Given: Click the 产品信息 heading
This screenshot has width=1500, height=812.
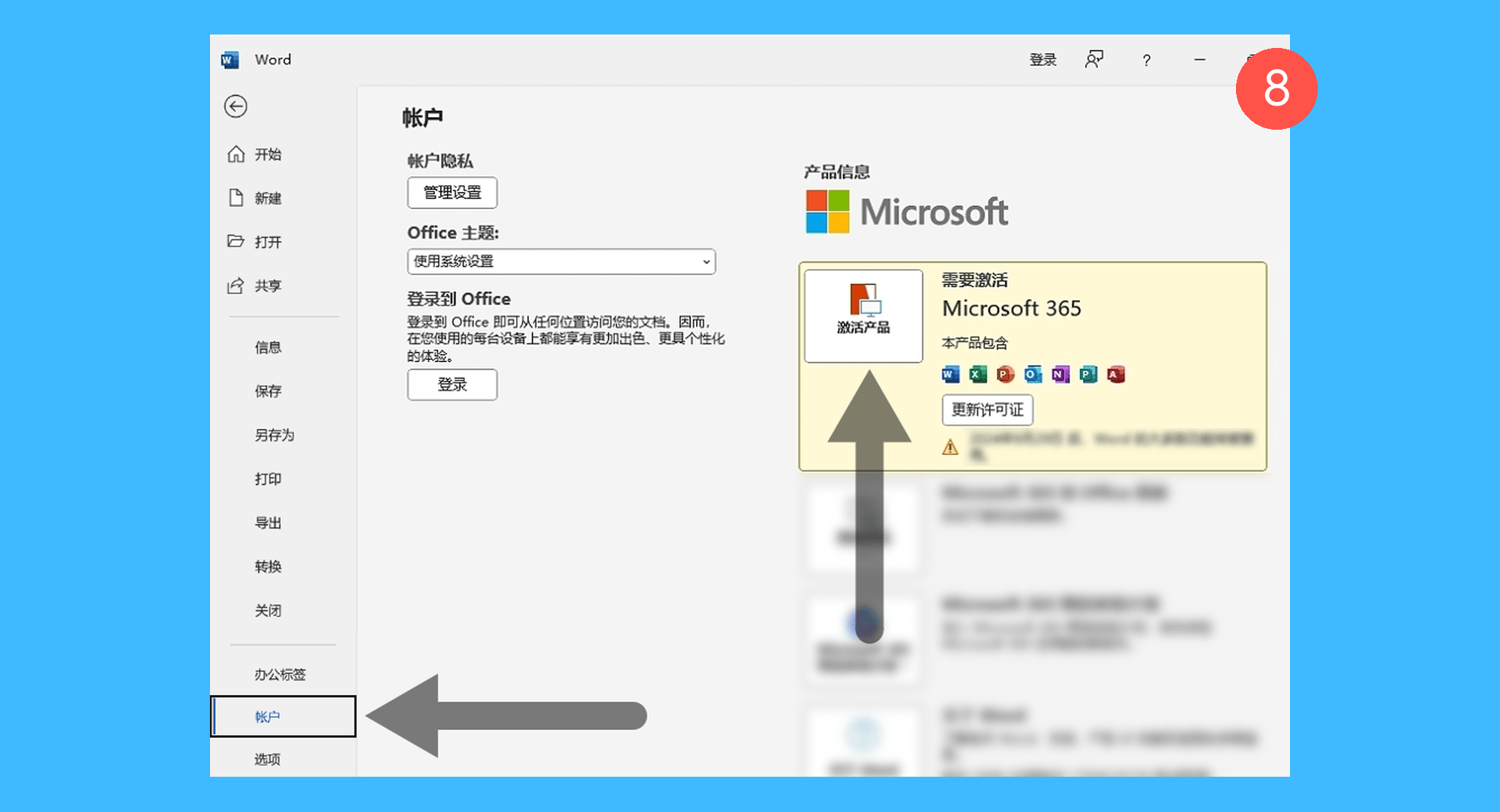Looking at the screenshot, I should (x=837, y=172).
